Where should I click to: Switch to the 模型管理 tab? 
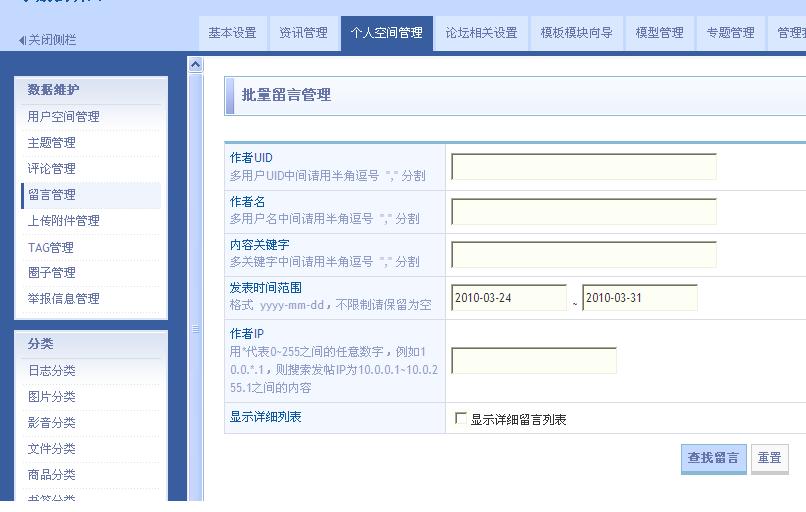(x=660, y=33)
